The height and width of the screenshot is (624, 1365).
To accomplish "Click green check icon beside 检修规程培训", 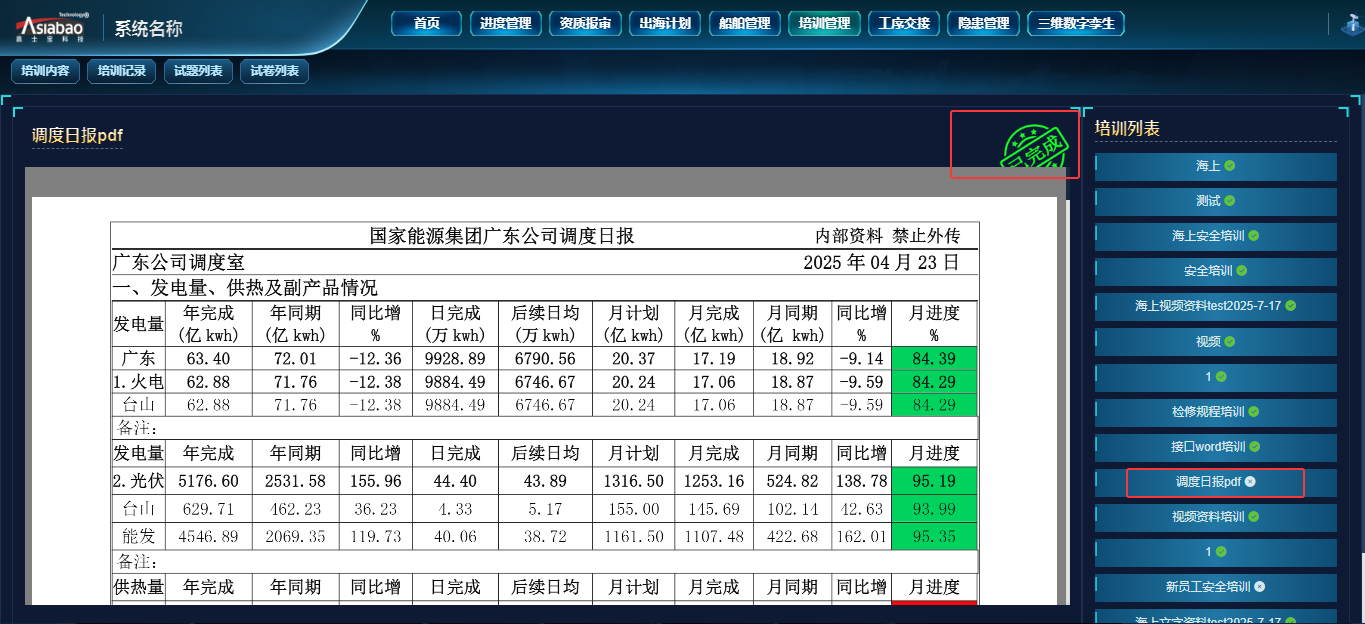I will 1253,411.
